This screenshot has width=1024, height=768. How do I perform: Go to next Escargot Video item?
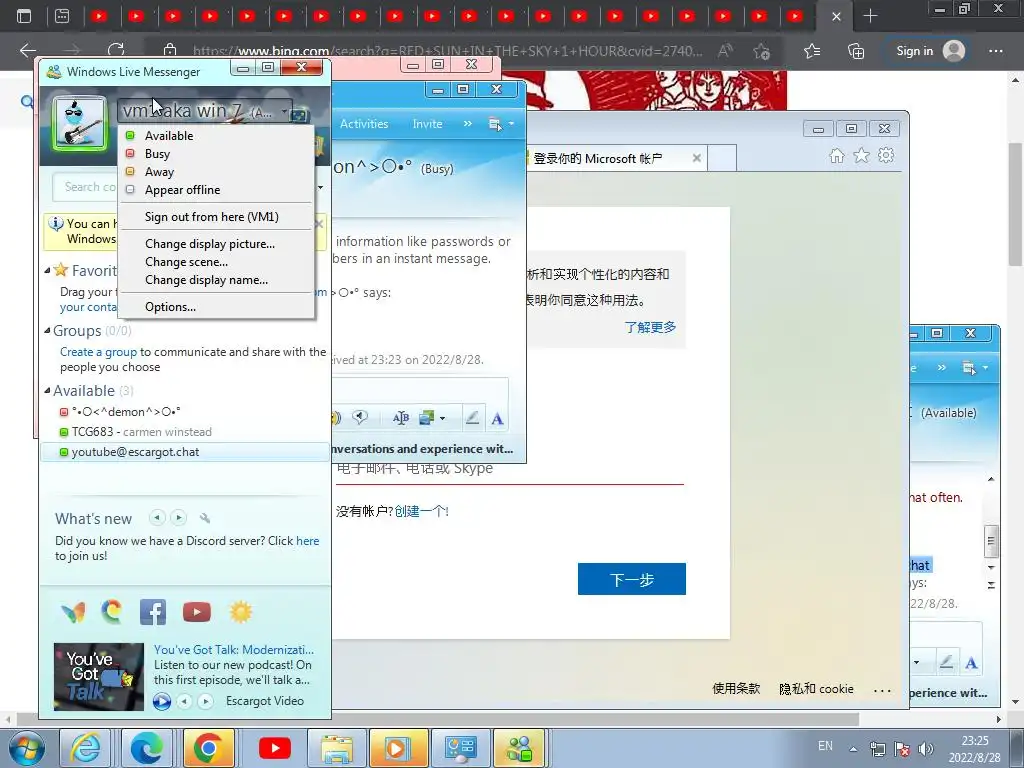[205, 701]
